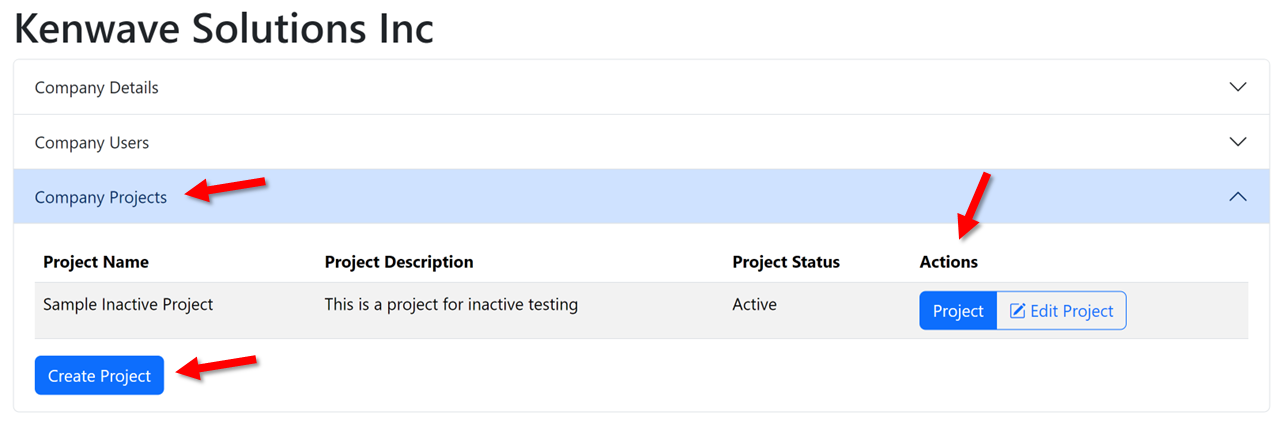Click the Project Name column header
The height and width of the screenshot is (423, 1280).
95,262
